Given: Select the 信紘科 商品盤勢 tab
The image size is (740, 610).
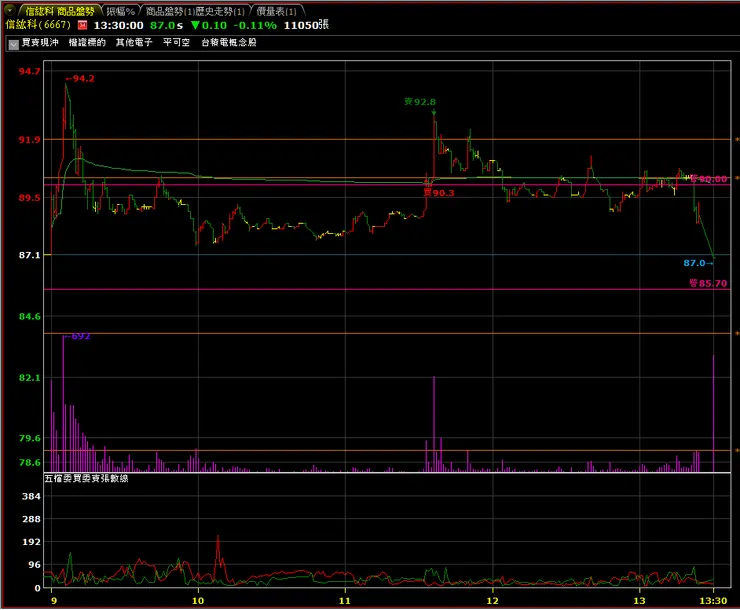Looking at the screenshot, I should pos(59,11).
